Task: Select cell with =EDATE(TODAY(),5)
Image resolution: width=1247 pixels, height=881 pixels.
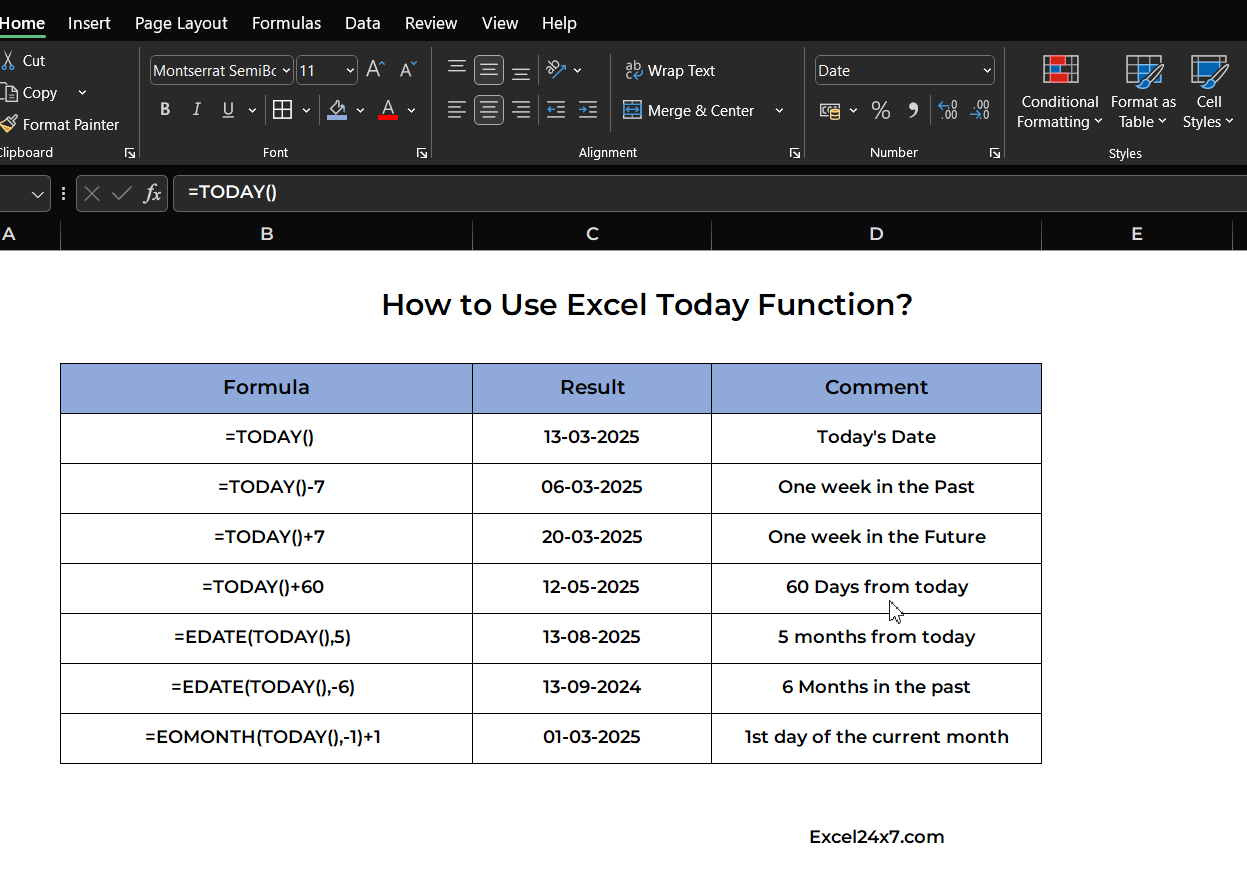Action: (266, 638)
